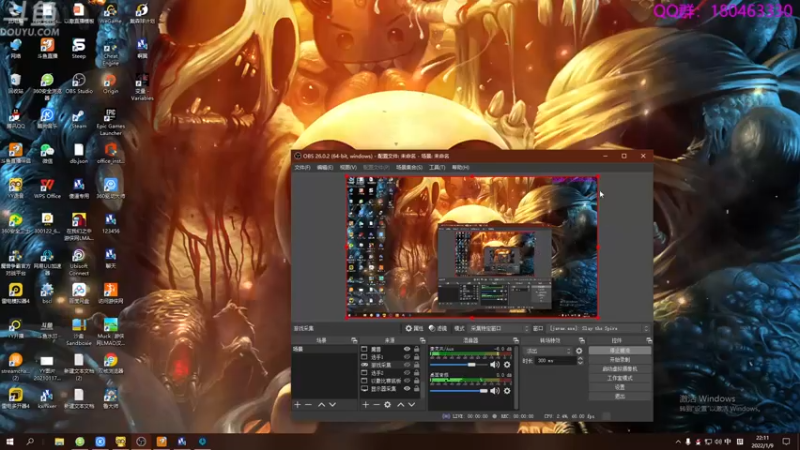
Task: Move selected source up in Sources list
Action: coord(401,405)
